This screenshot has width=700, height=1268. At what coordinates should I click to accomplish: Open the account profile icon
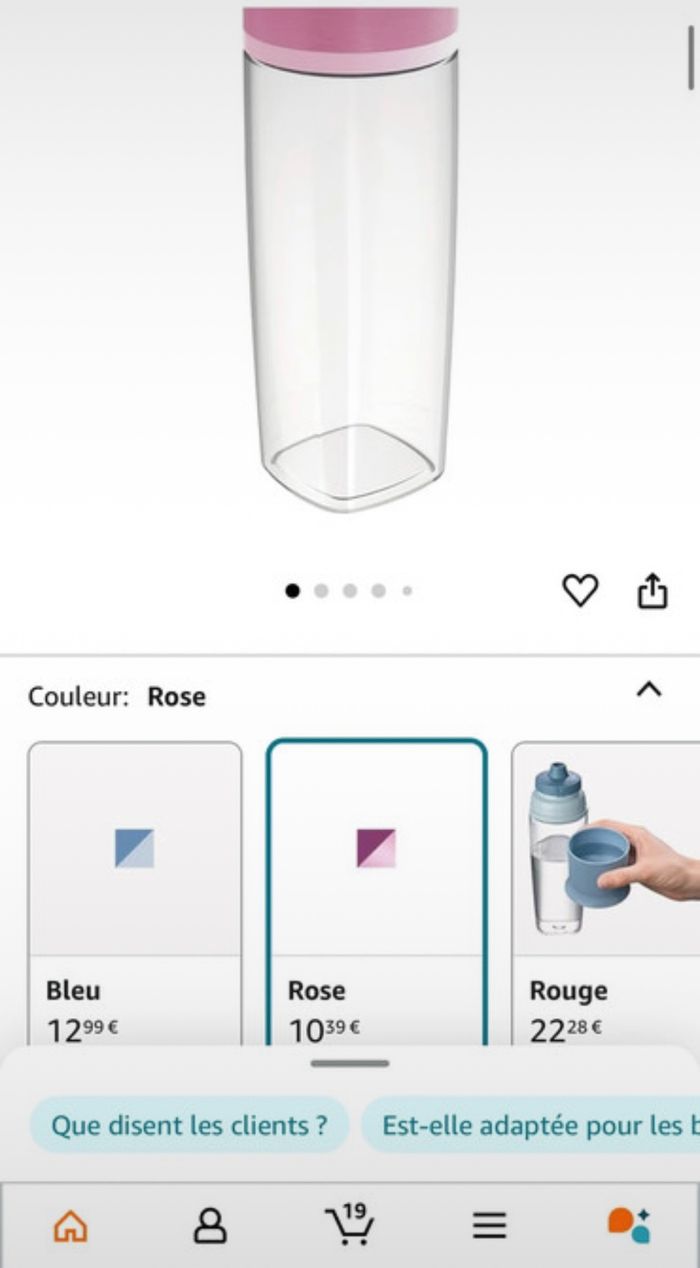coord(210,1225)
